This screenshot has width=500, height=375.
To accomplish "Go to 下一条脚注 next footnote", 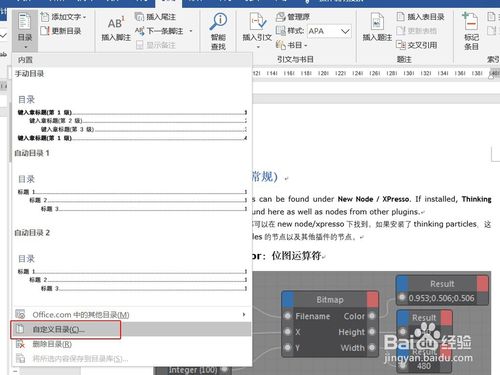I will [159, 31].
